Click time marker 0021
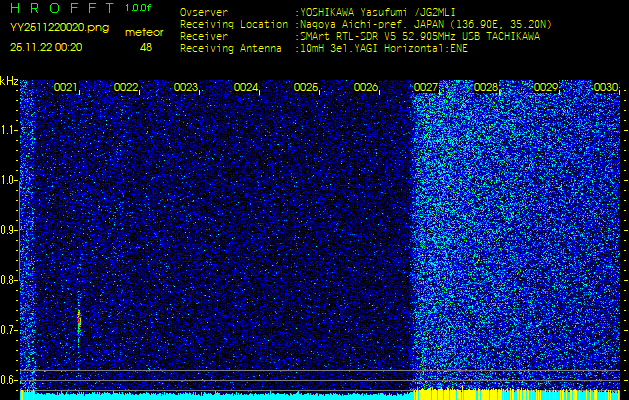The width and height of the screenshot is (629, 400). click(65, 87)
